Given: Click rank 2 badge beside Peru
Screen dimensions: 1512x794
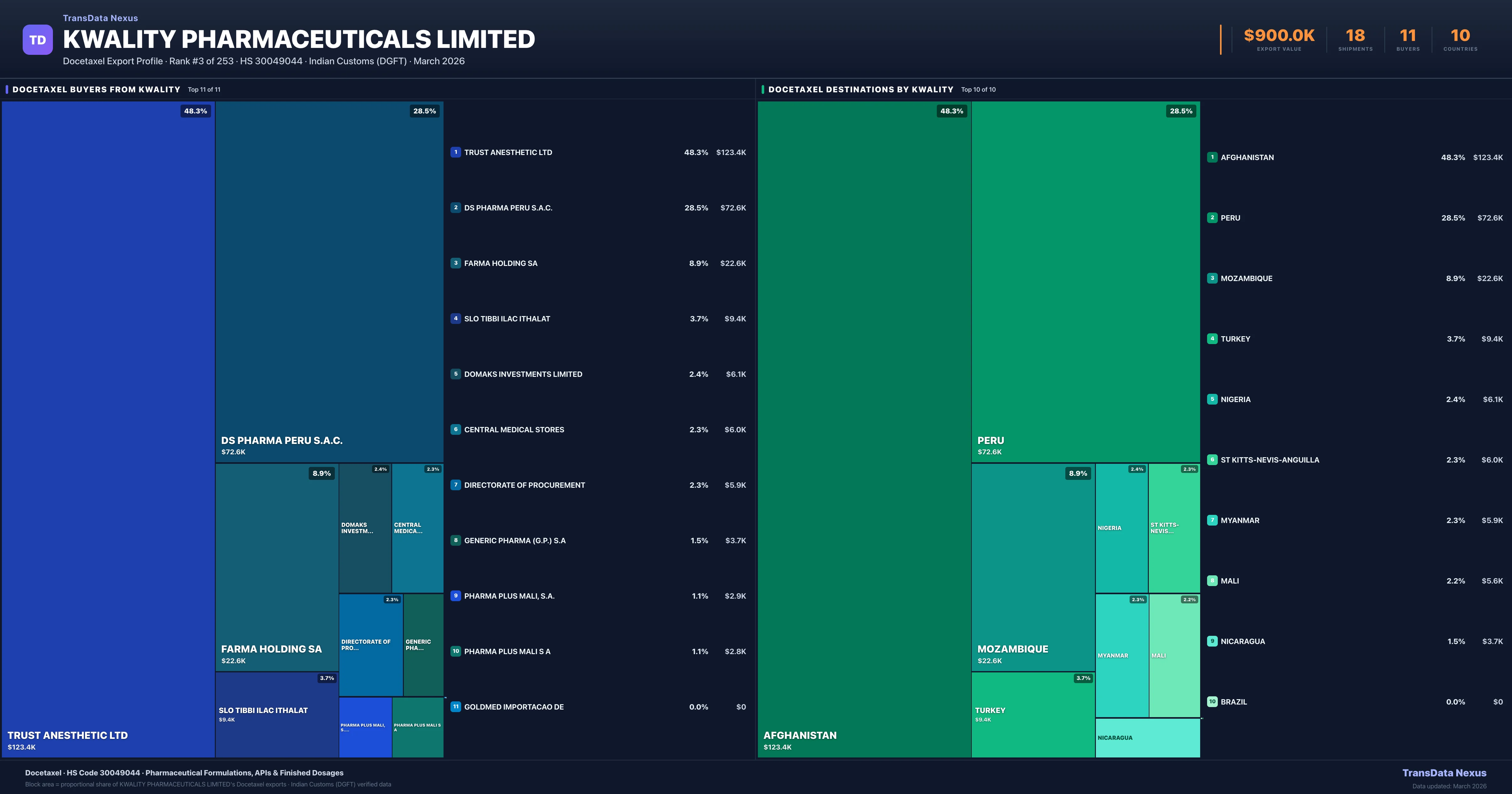Looking at the screenshot, I should point(1212,218).
